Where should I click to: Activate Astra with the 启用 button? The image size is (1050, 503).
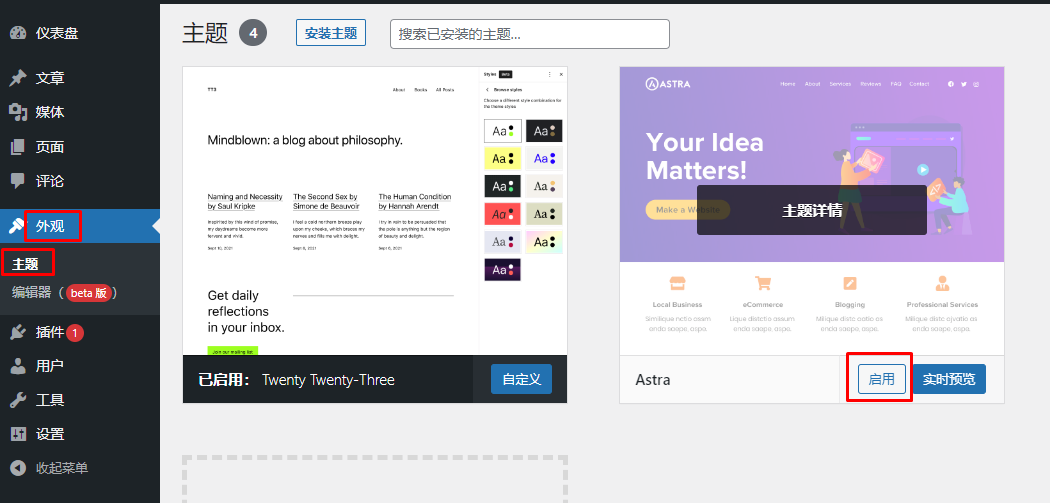881,379
